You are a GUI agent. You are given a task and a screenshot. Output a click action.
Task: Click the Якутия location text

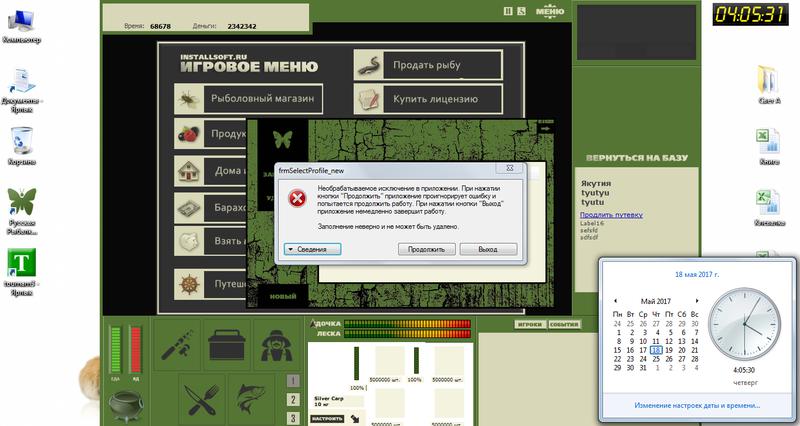595,183
